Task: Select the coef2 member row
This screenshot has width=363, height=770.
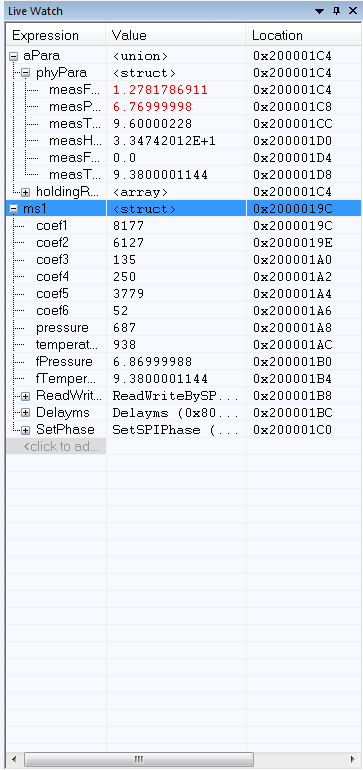Action: (x=184, y=243)
